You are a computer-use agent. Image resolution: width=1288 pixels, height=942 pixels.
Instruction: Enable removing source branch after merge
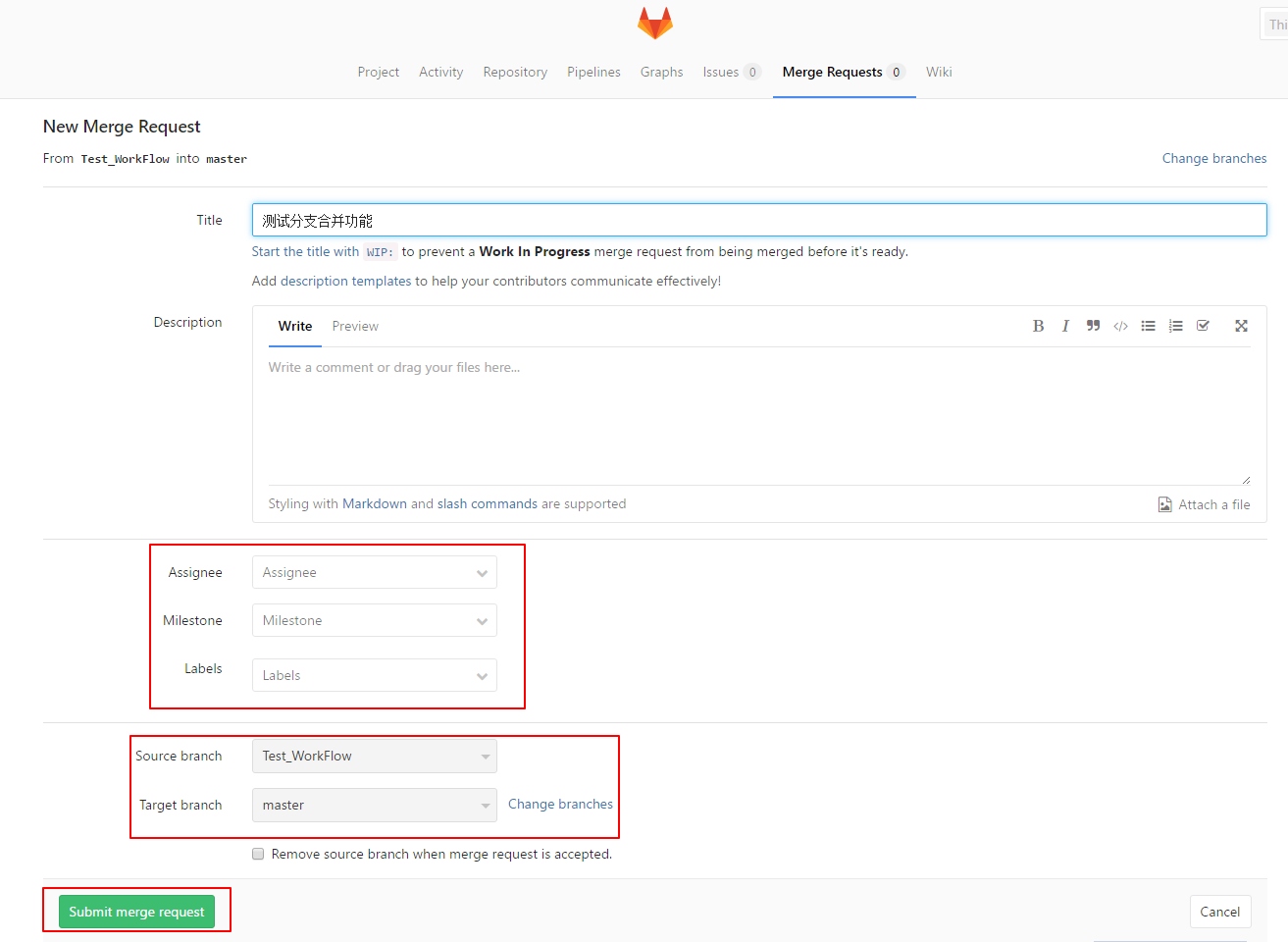[257, 854]
